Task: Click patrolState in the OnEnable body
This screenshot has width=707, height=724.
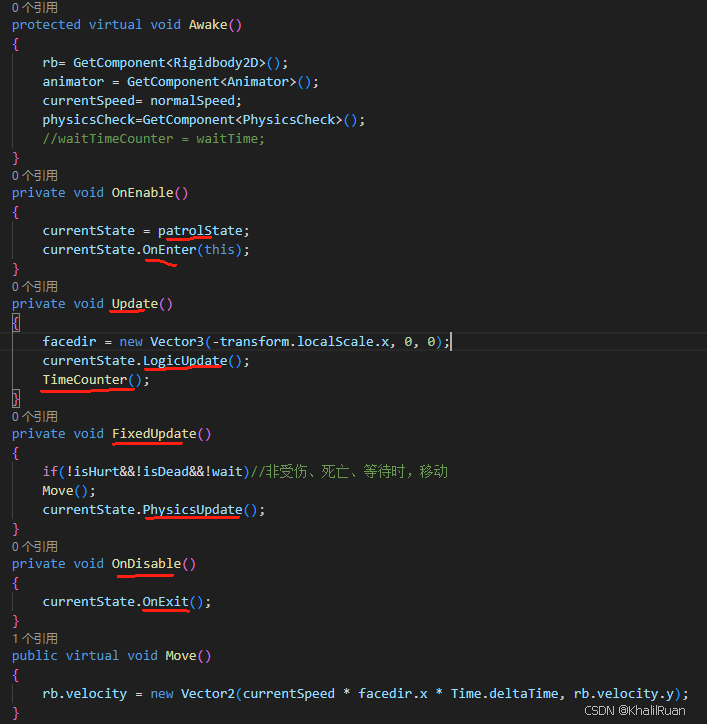Action: point(200,230)
